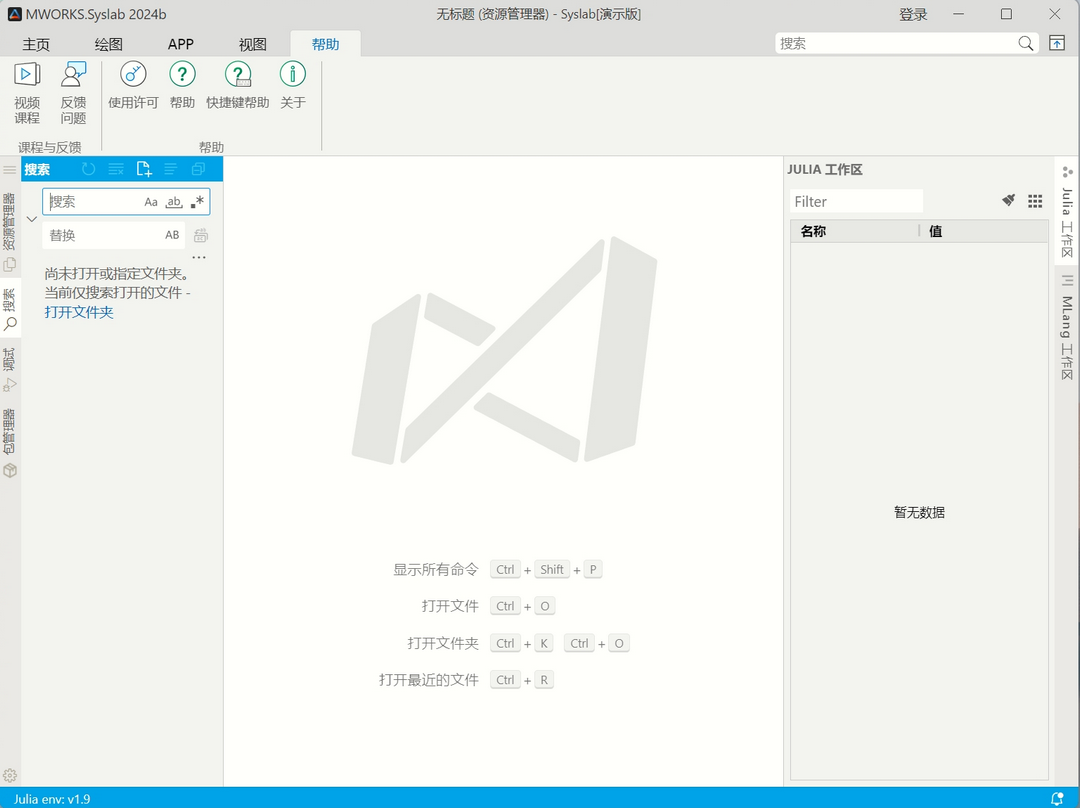Screen dimensions: 1080x808
Task: Click the 登录 login button
Action: pos(913,14)
